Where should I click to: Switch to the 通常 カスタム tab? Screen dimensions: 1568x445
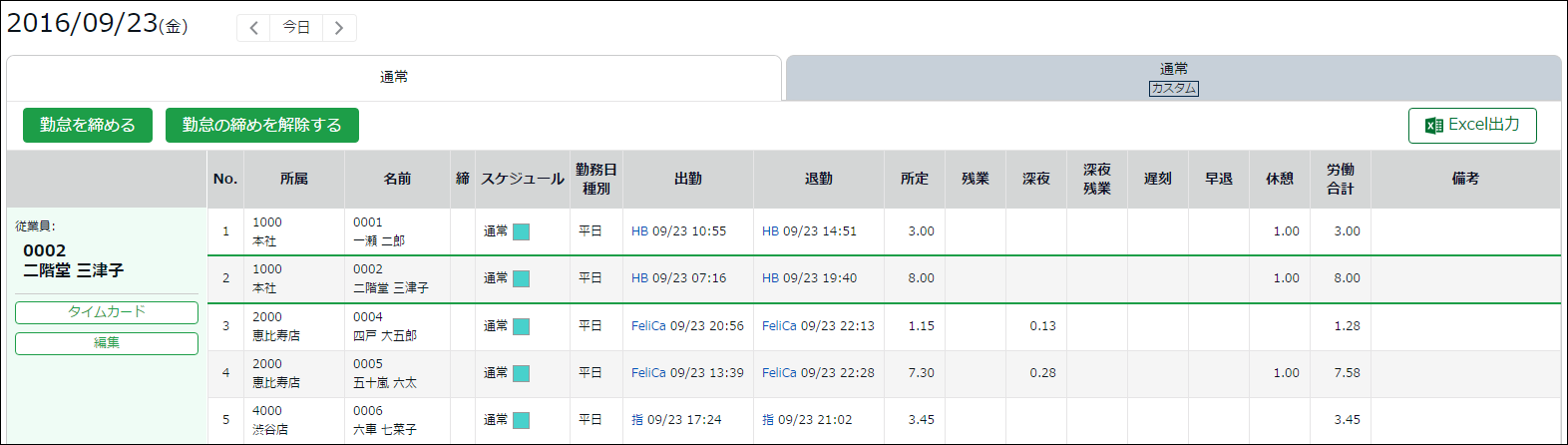(x=1174, y=78)
